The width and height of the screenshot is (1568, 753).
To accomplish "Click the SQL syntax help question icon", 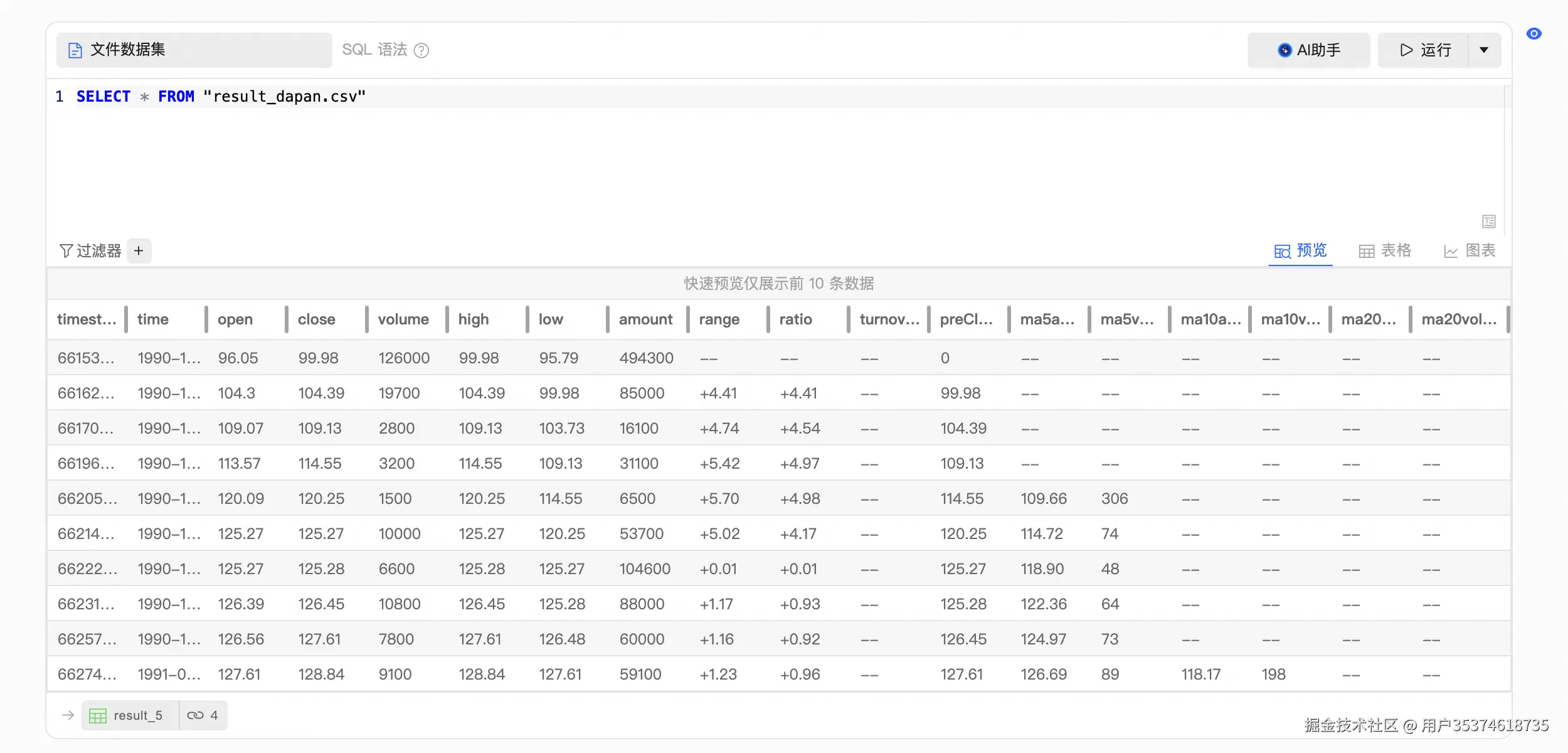I will tap(421, 50).
